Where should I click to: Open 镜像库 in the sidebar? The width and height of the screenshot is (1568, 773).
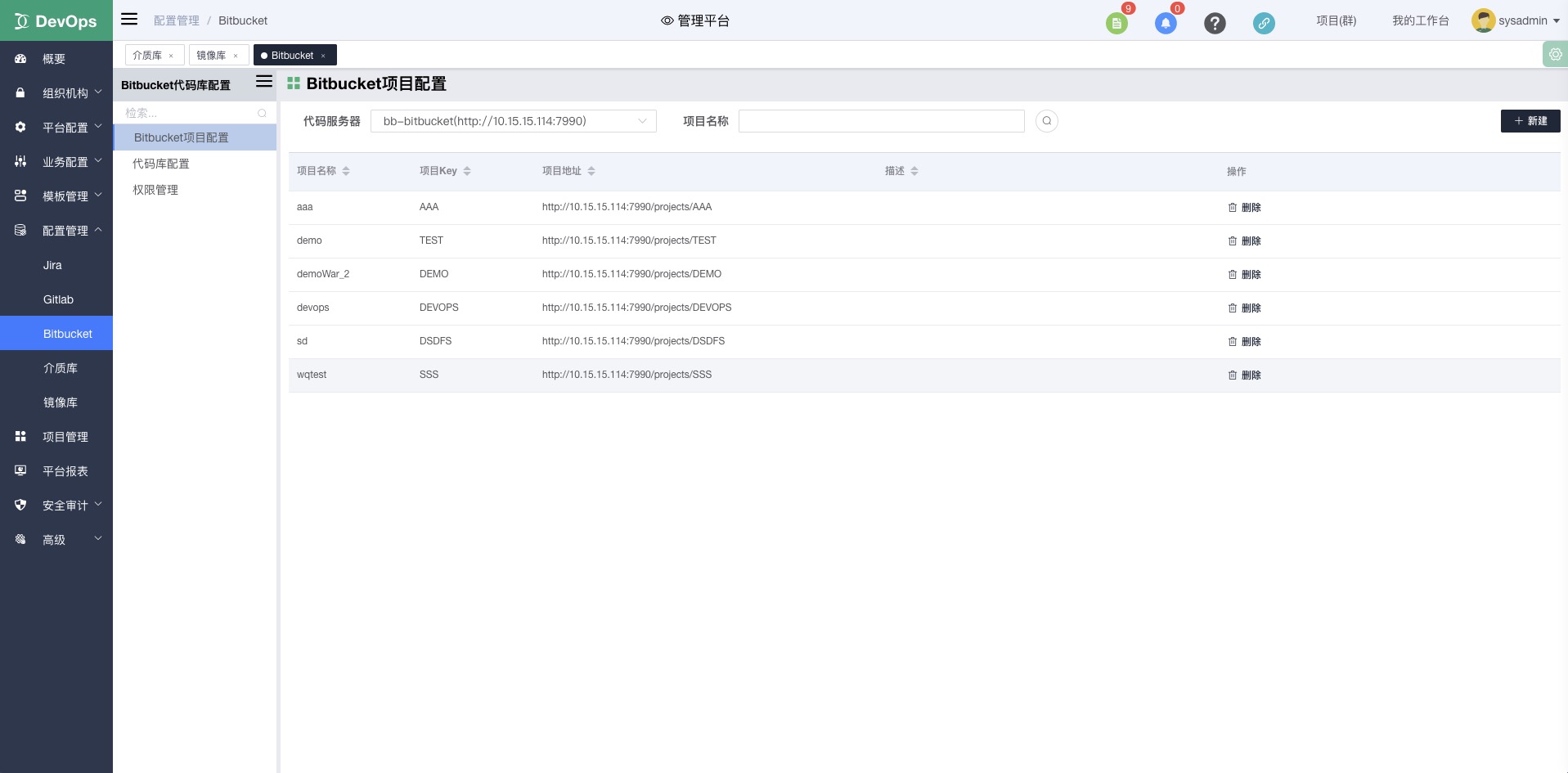point(56,402)
